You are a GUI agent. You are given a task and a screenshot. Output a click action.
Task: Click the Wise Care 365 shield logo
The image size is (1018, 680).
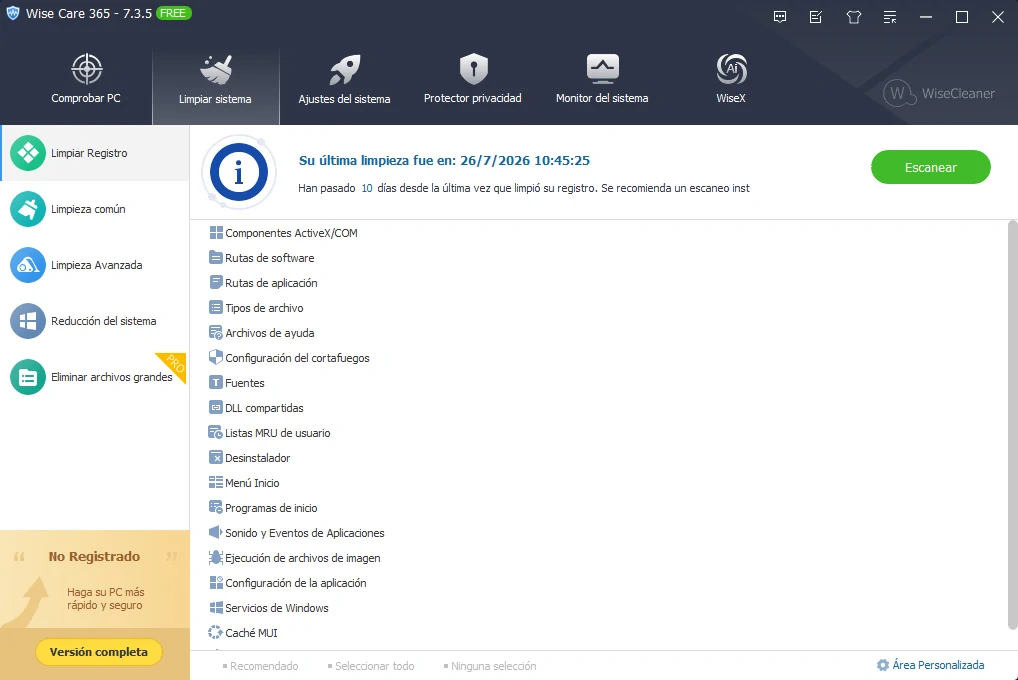tap(13, 14)
